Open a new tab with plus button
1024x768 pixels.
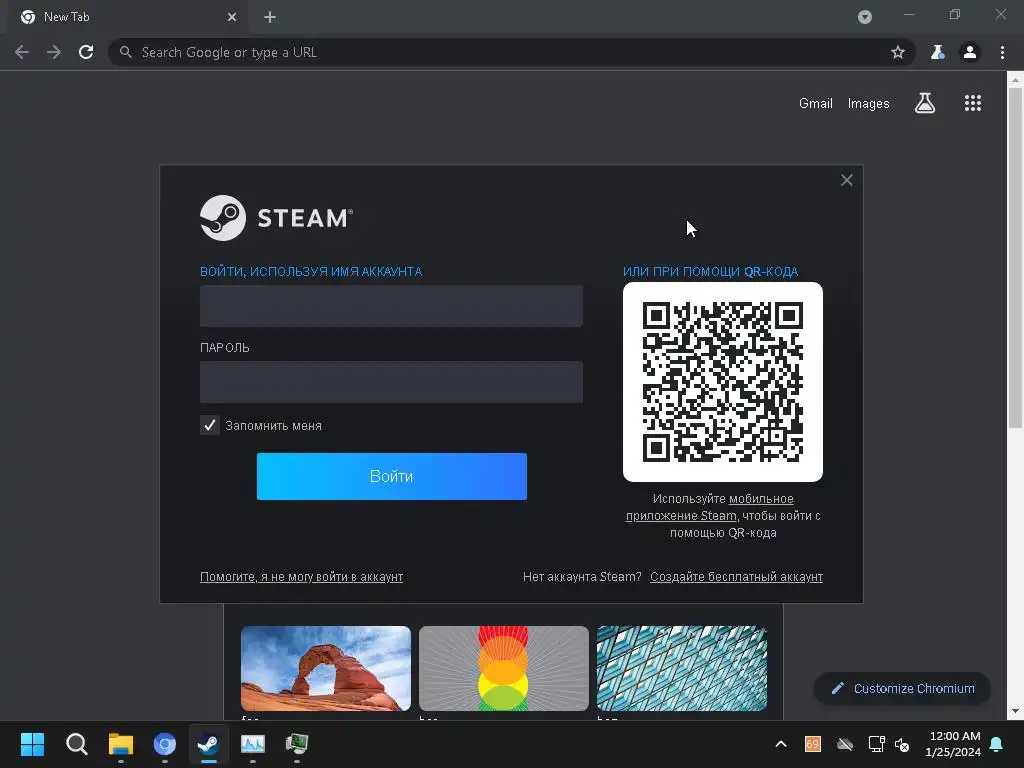click(270, 17)
